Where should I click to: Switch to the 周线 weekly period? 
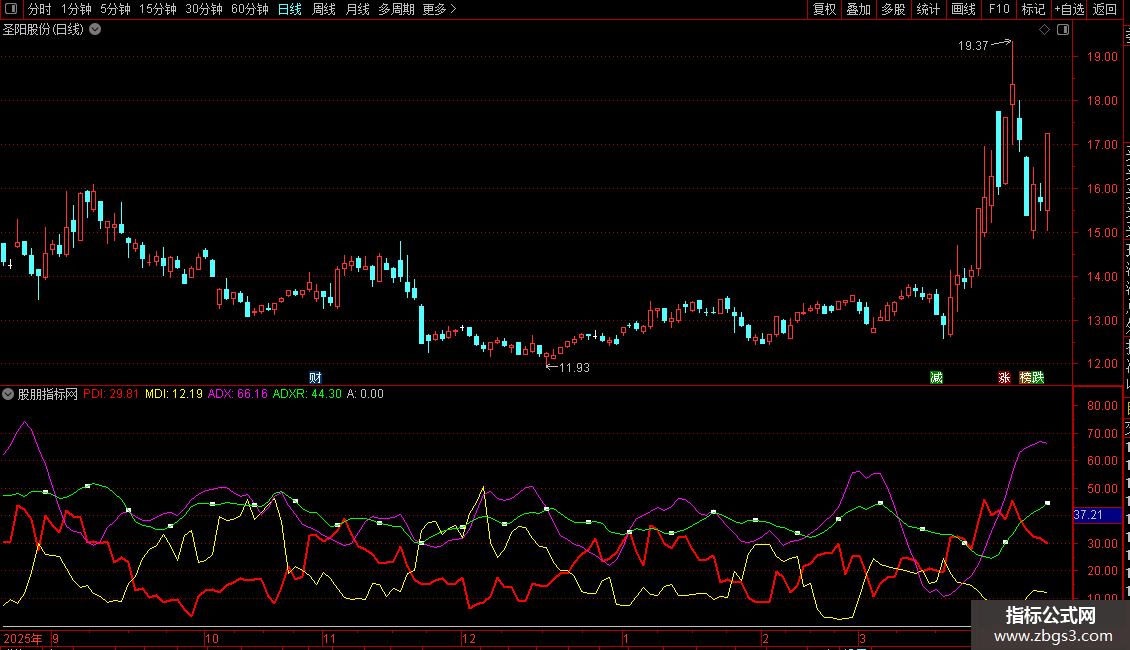(x=323, y=9)
